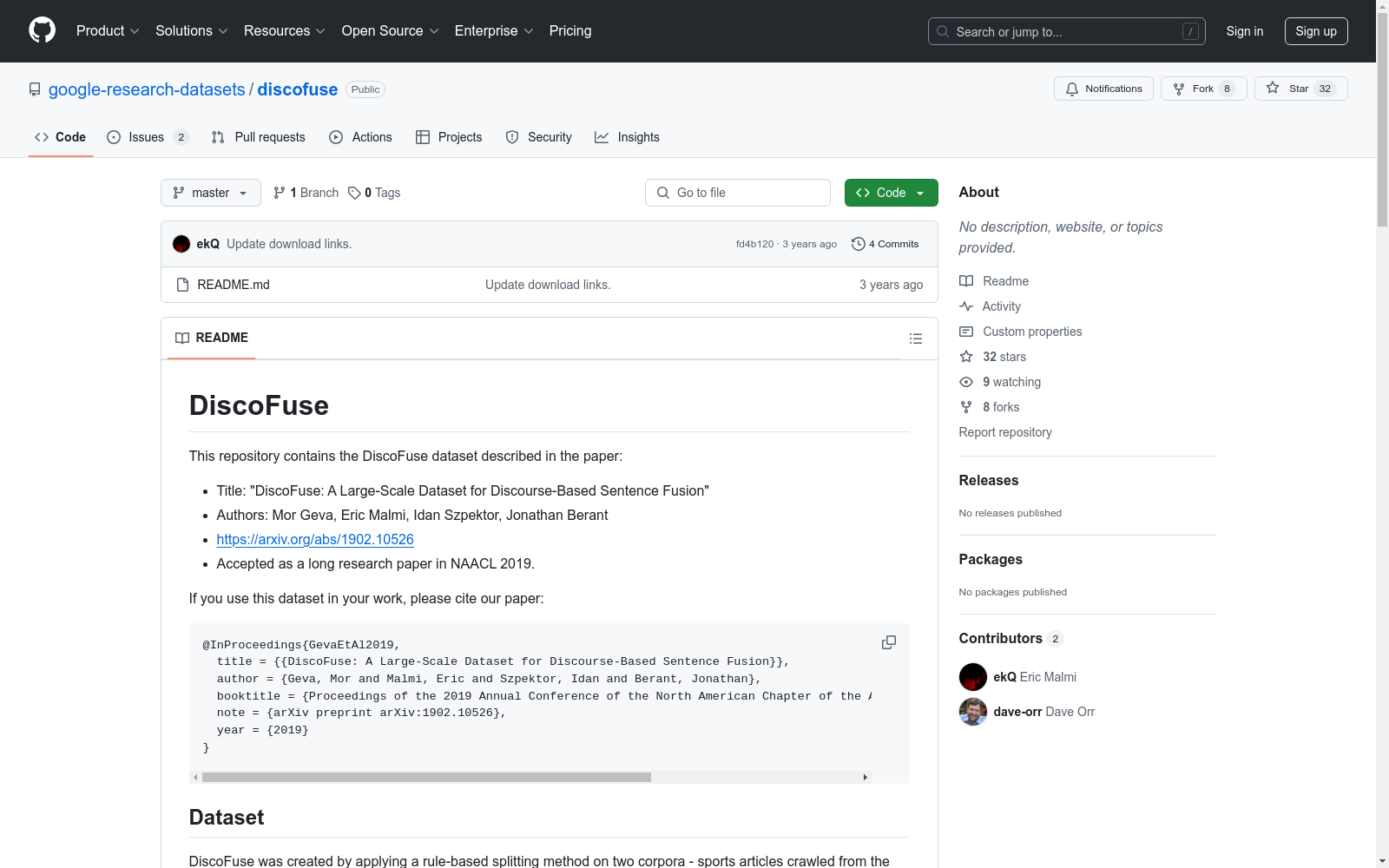Open README.md file link
This screenshot has height=868, width=1389.
(234, 285)
